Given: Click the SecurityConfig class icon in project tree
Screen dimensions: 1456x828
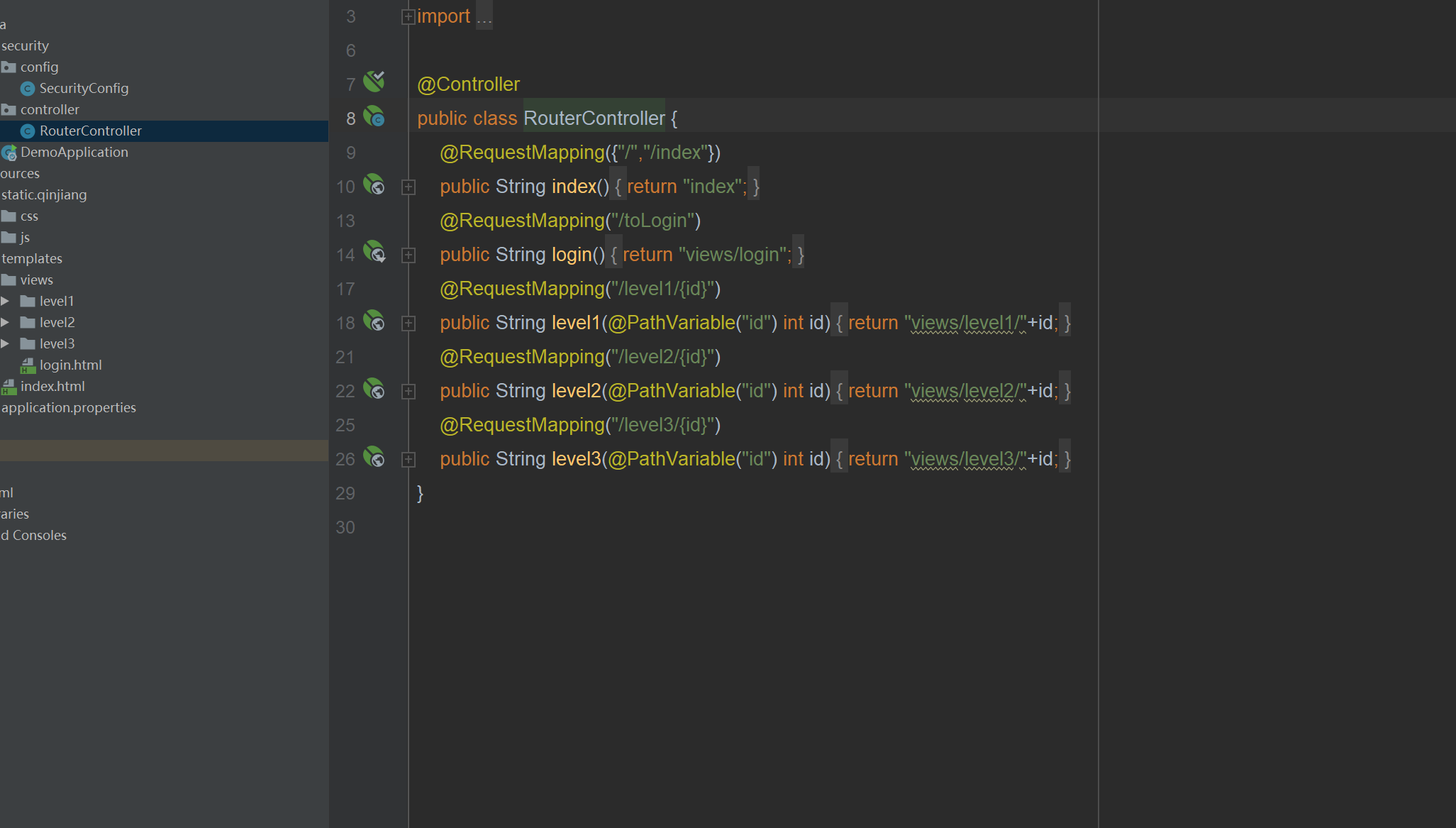Looking at the screenshot, I should (x=28, y=89).
